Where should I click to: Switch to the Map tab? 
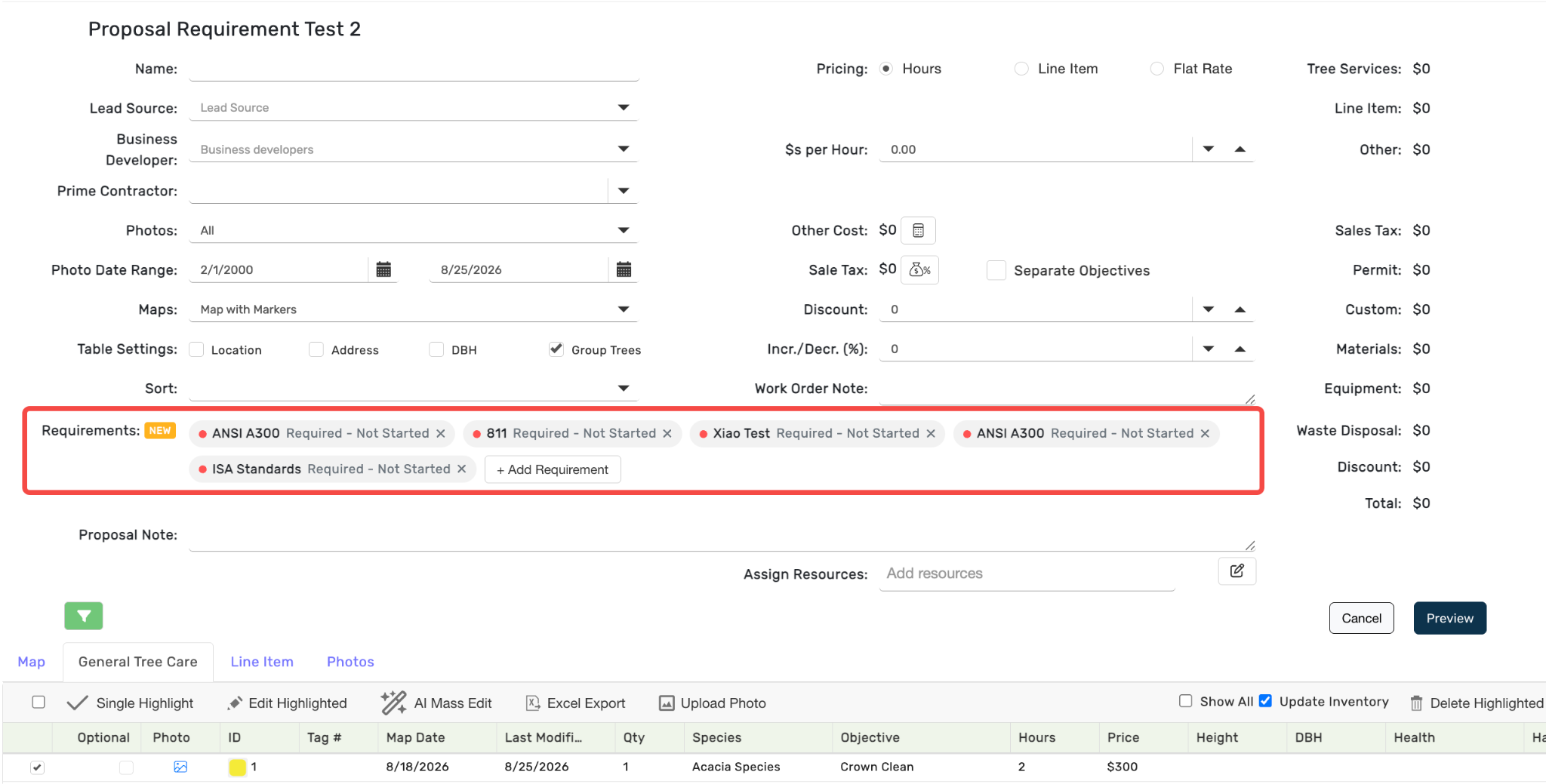[31, 662]
